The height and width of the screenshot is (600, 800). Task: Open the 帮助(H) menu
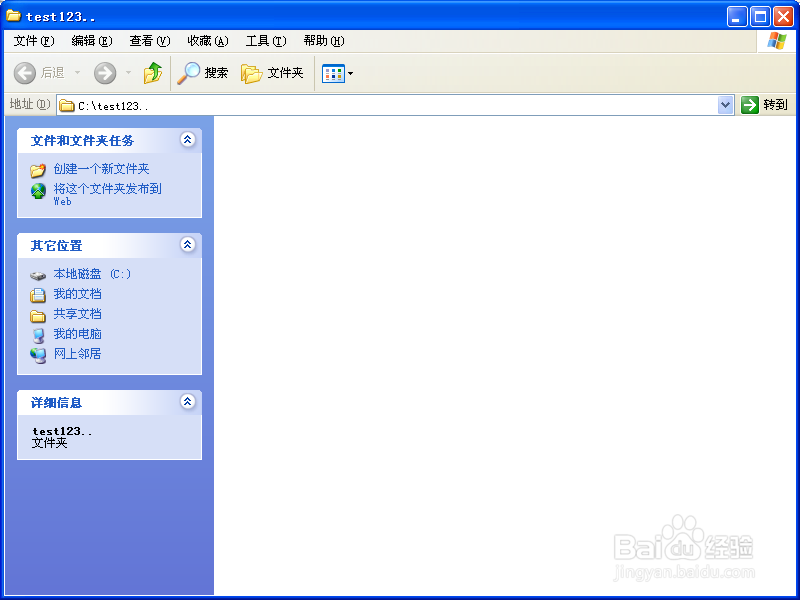click(324, 41)
